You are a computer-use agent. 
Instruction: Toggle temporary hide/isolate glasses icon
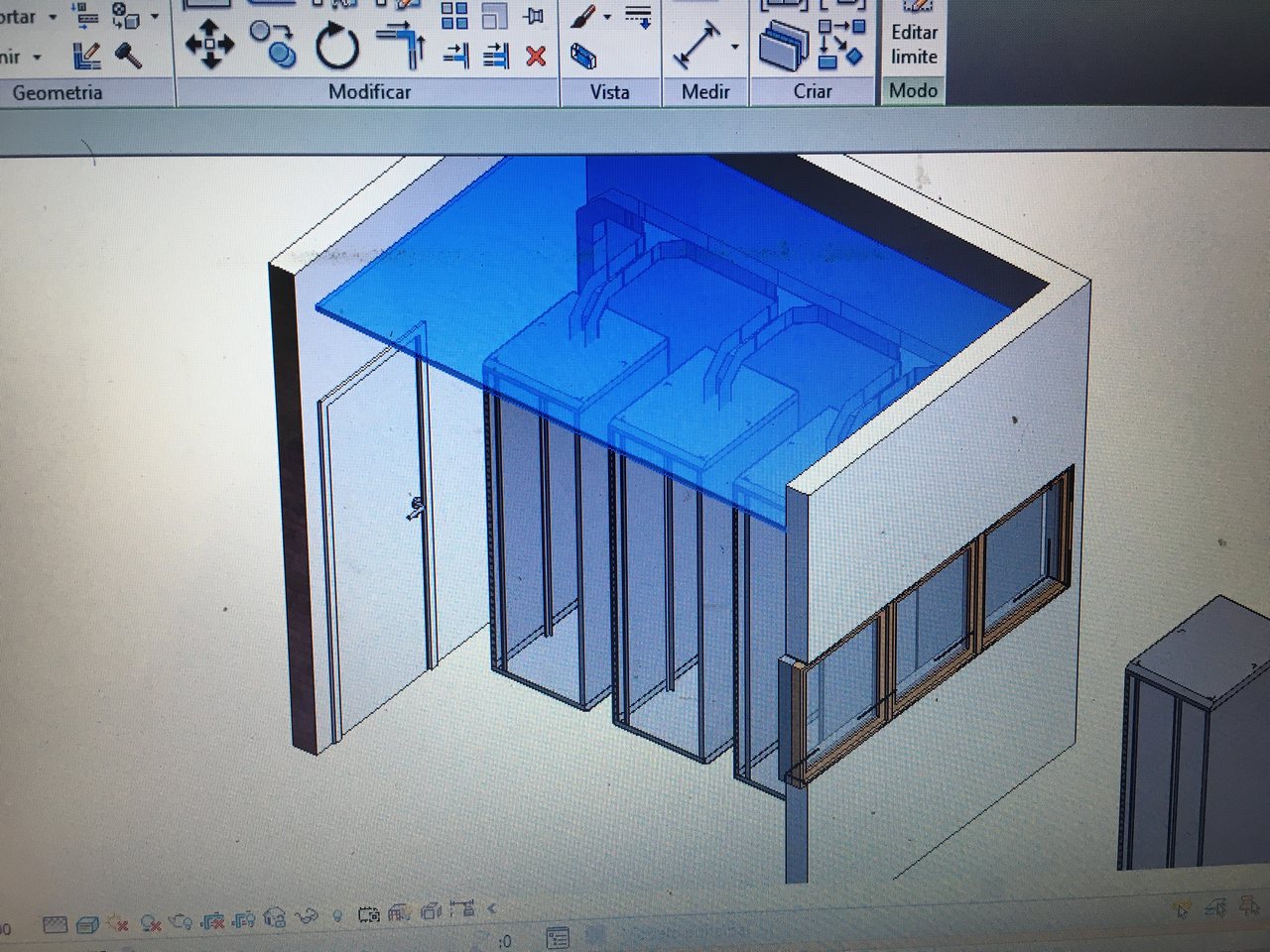(307, 916)
